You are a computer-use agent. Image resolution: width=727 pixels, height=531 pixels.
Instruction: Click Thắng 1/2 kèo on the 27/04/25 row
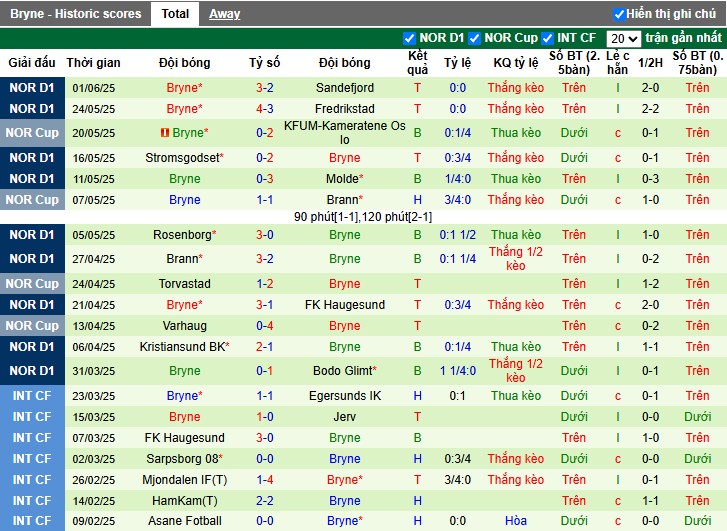pyautogui.click(x=516, y=258)
